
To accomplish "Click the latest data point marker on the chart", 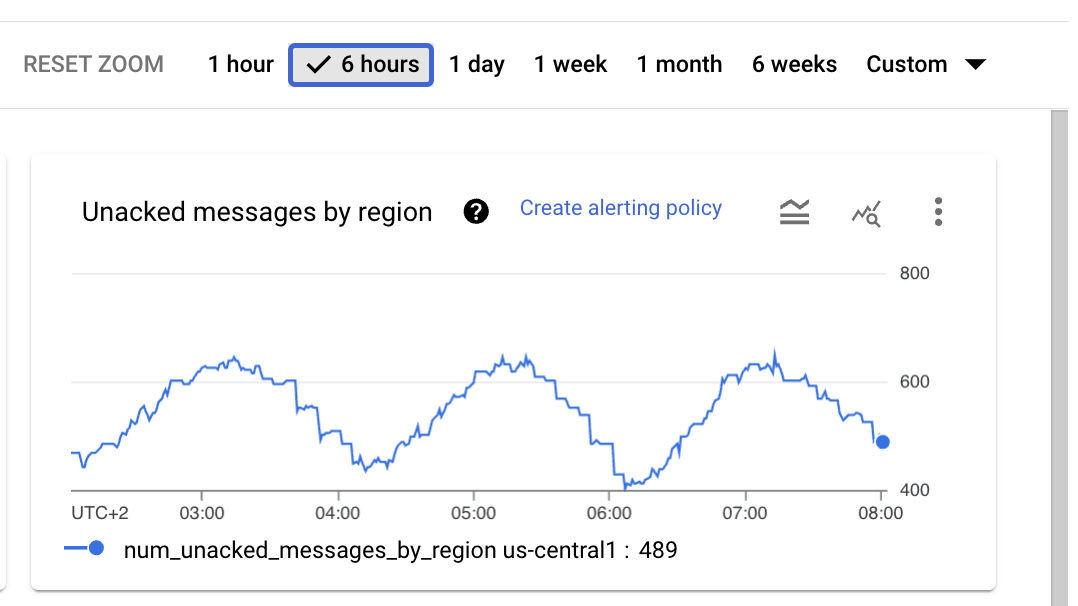I will 883,441.
